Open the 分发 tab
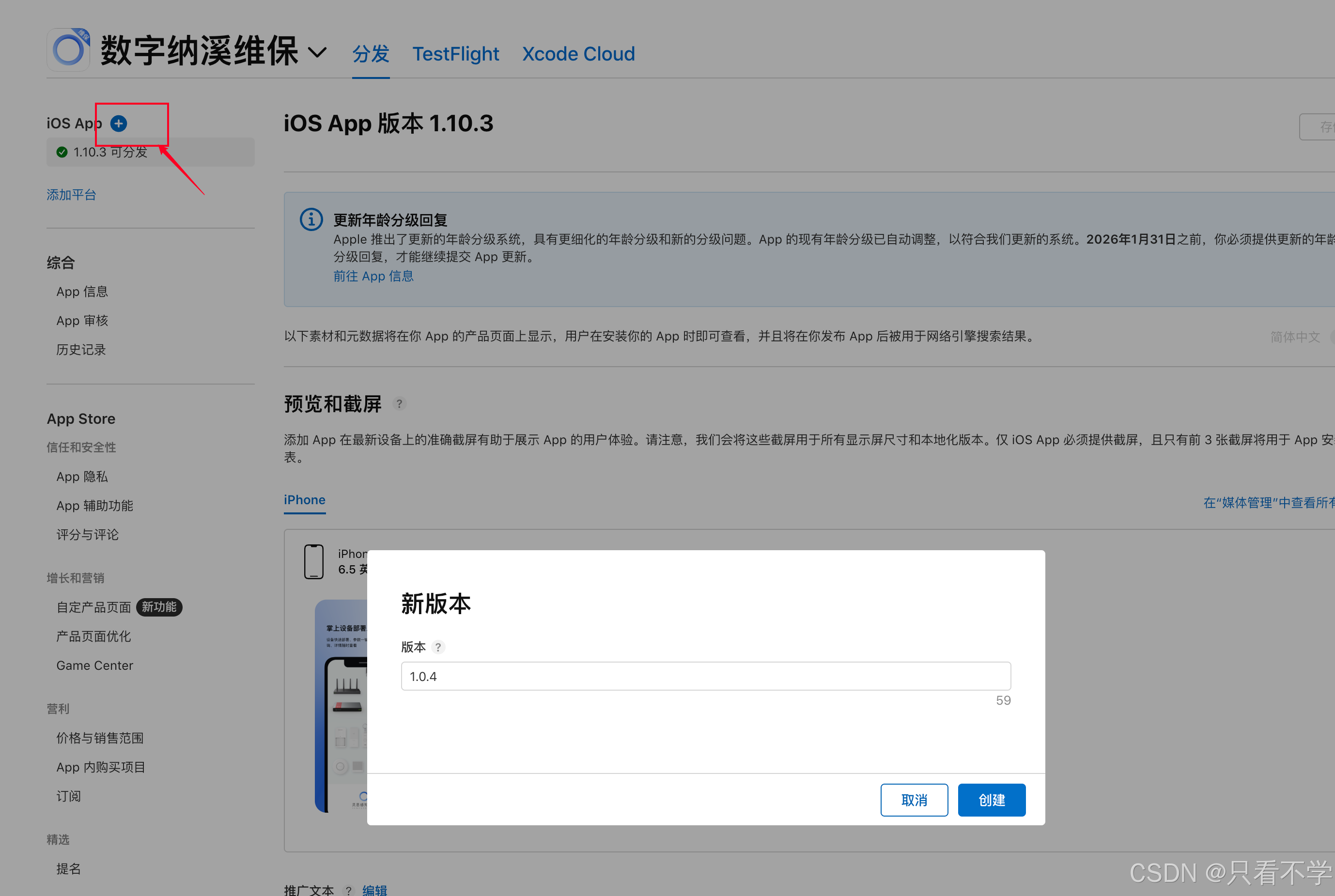 [x=371, y=54]
